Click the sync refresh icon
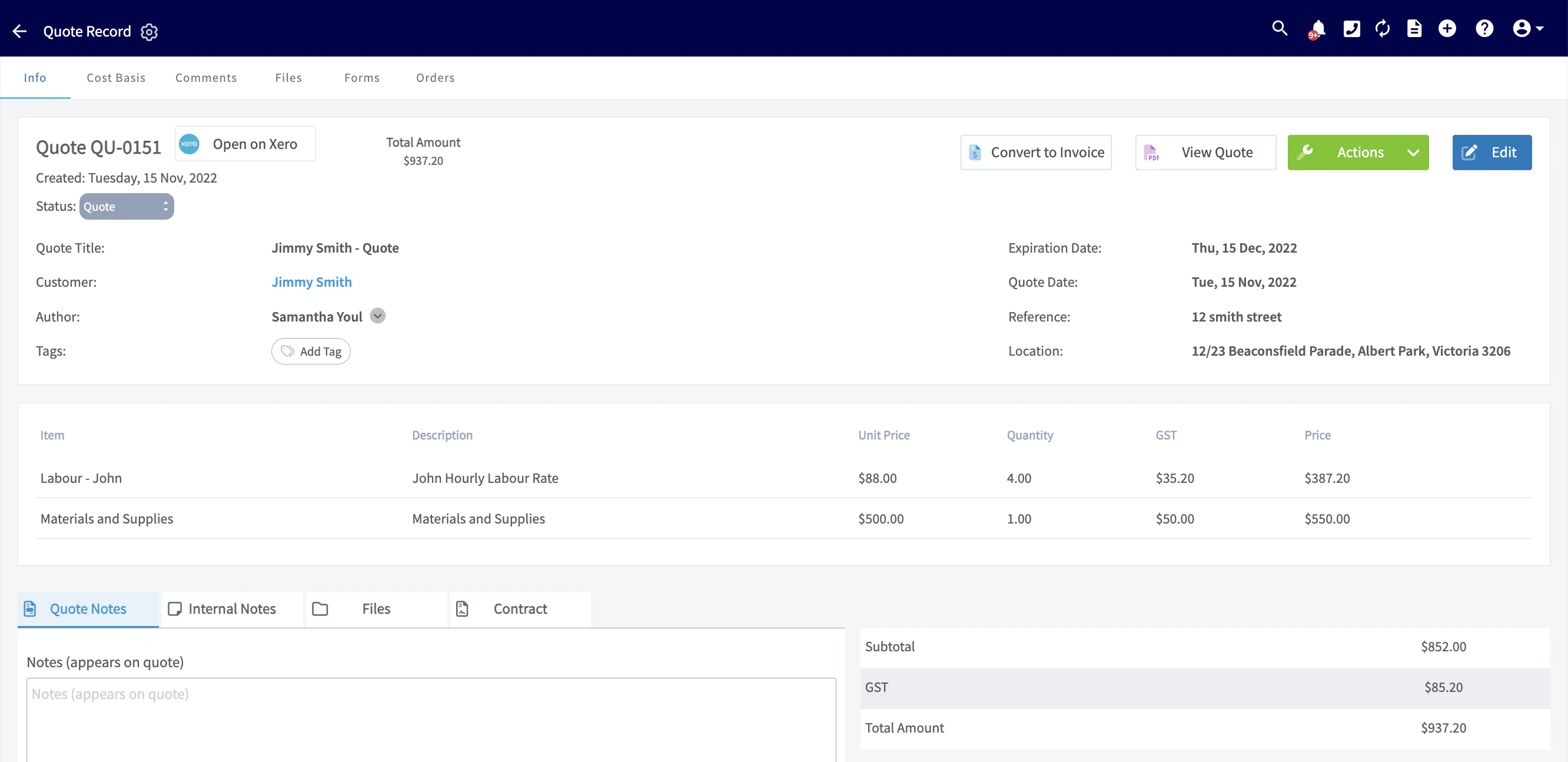The height and width of the screenshot is (762, 1568). point(1383,28)
